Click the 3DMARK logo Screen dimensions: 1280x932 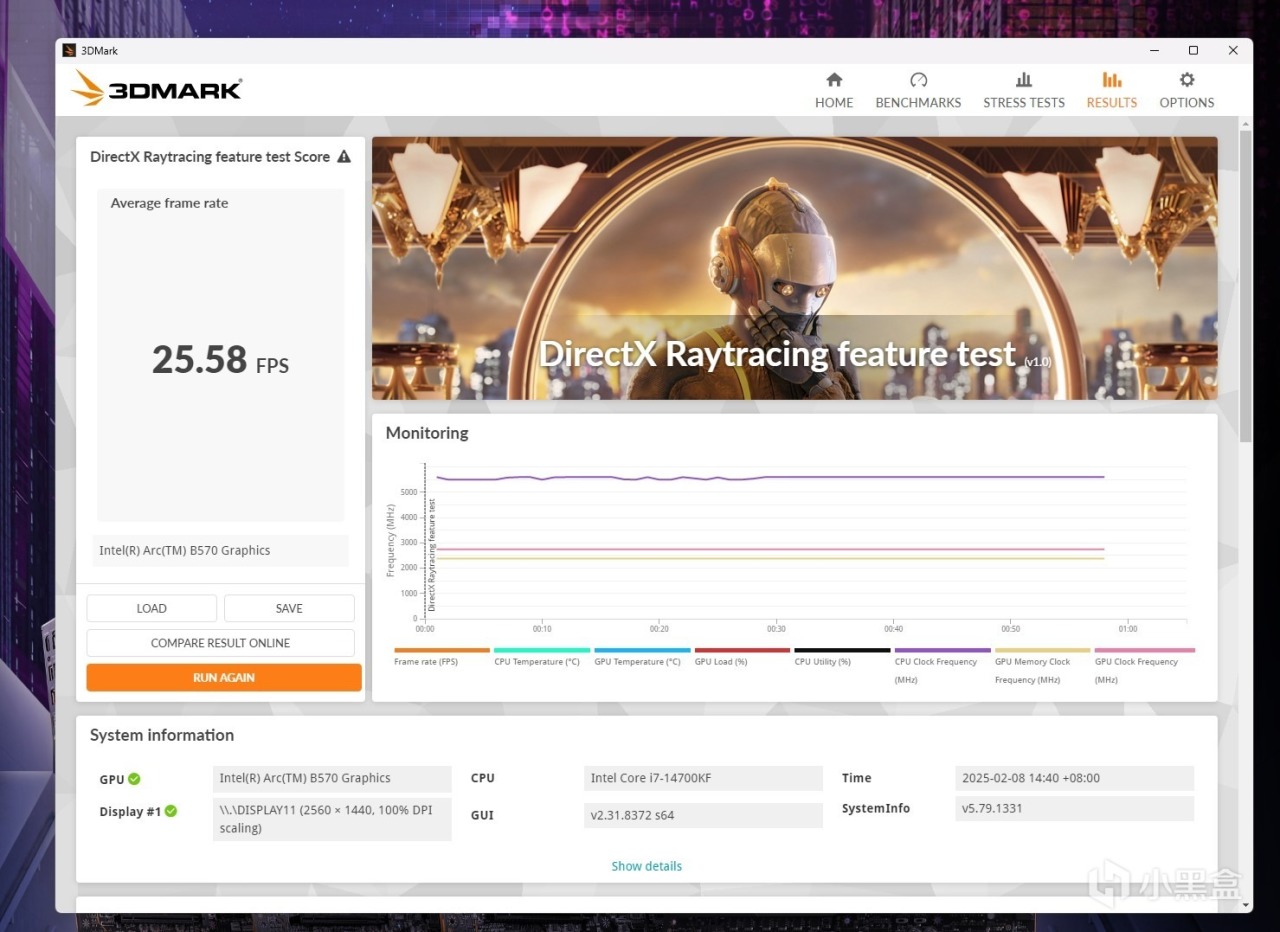tap(157, 89)
